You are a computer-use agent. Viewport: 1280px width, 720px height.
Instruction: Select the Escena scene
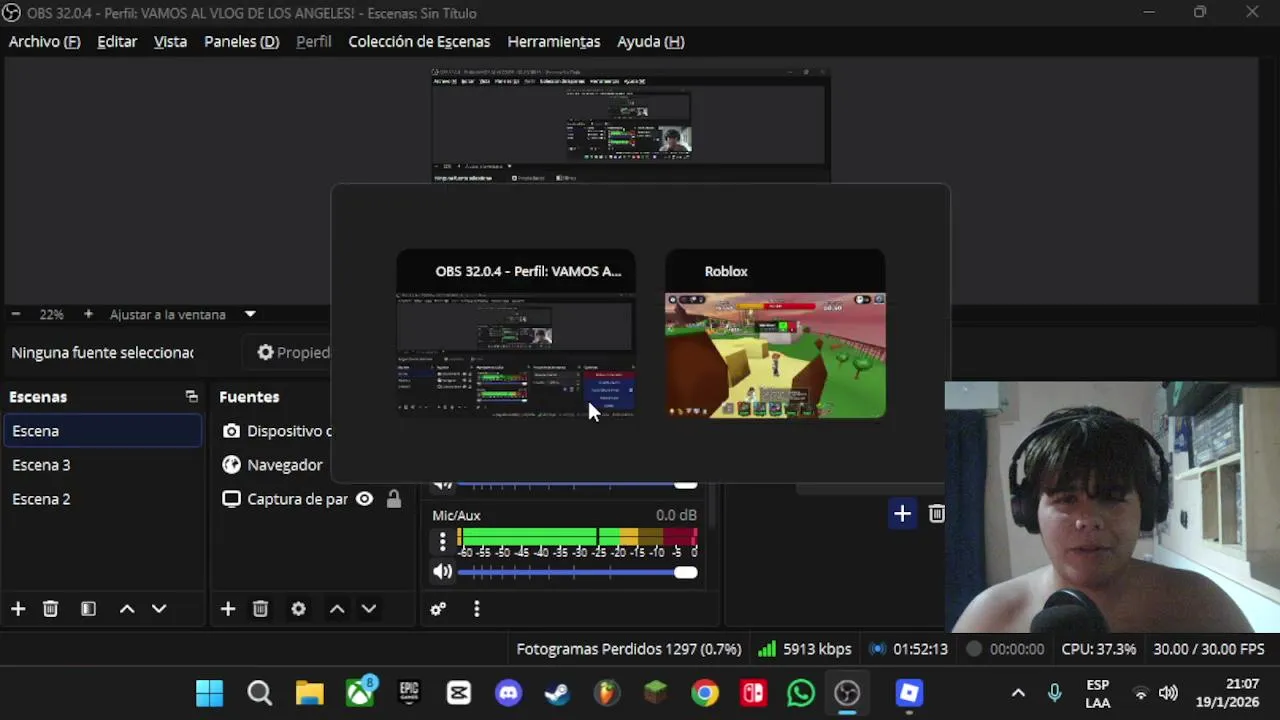[103, 431]
